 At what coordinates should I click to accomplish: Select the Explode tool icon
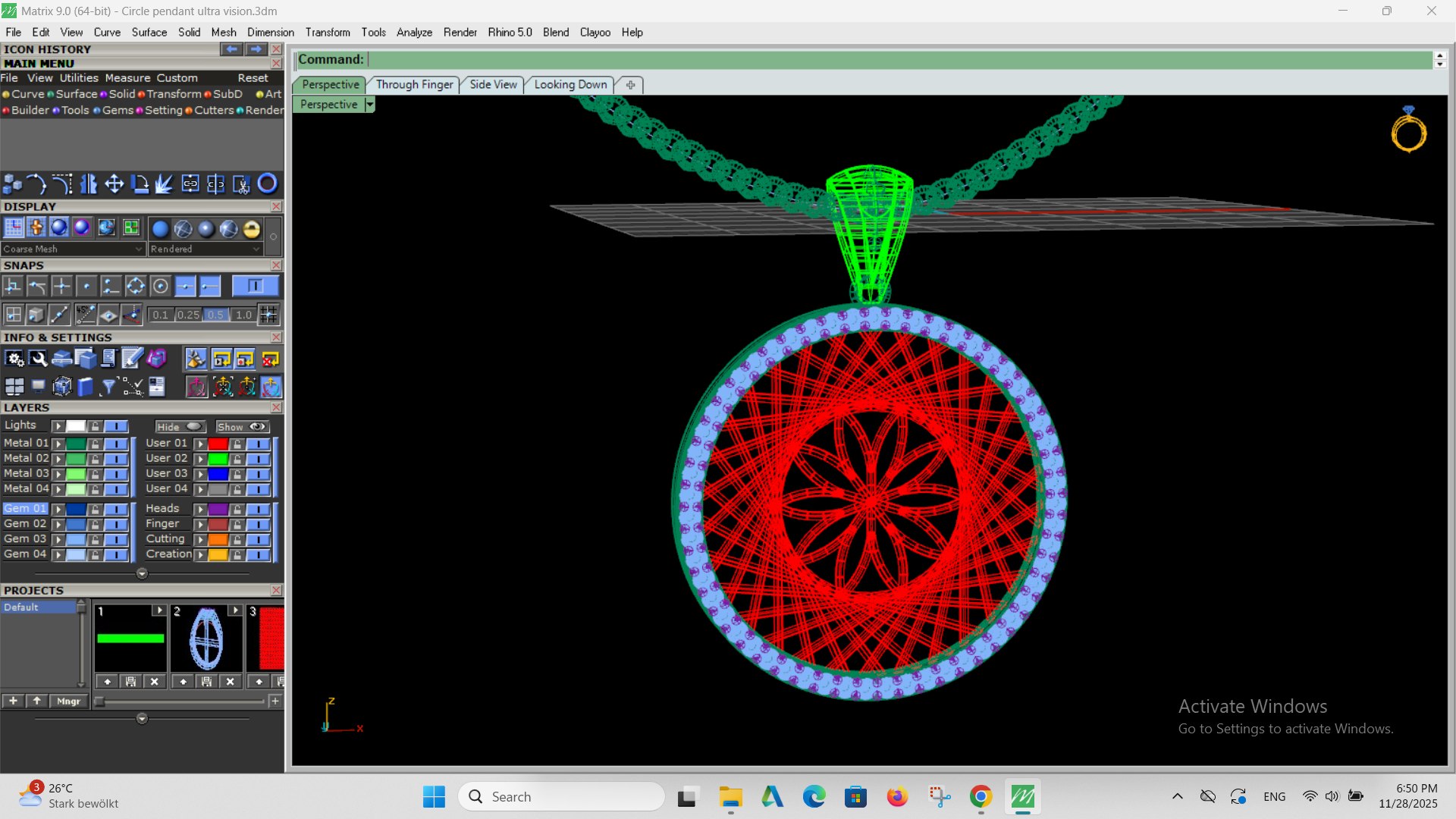tap(165, 184)
